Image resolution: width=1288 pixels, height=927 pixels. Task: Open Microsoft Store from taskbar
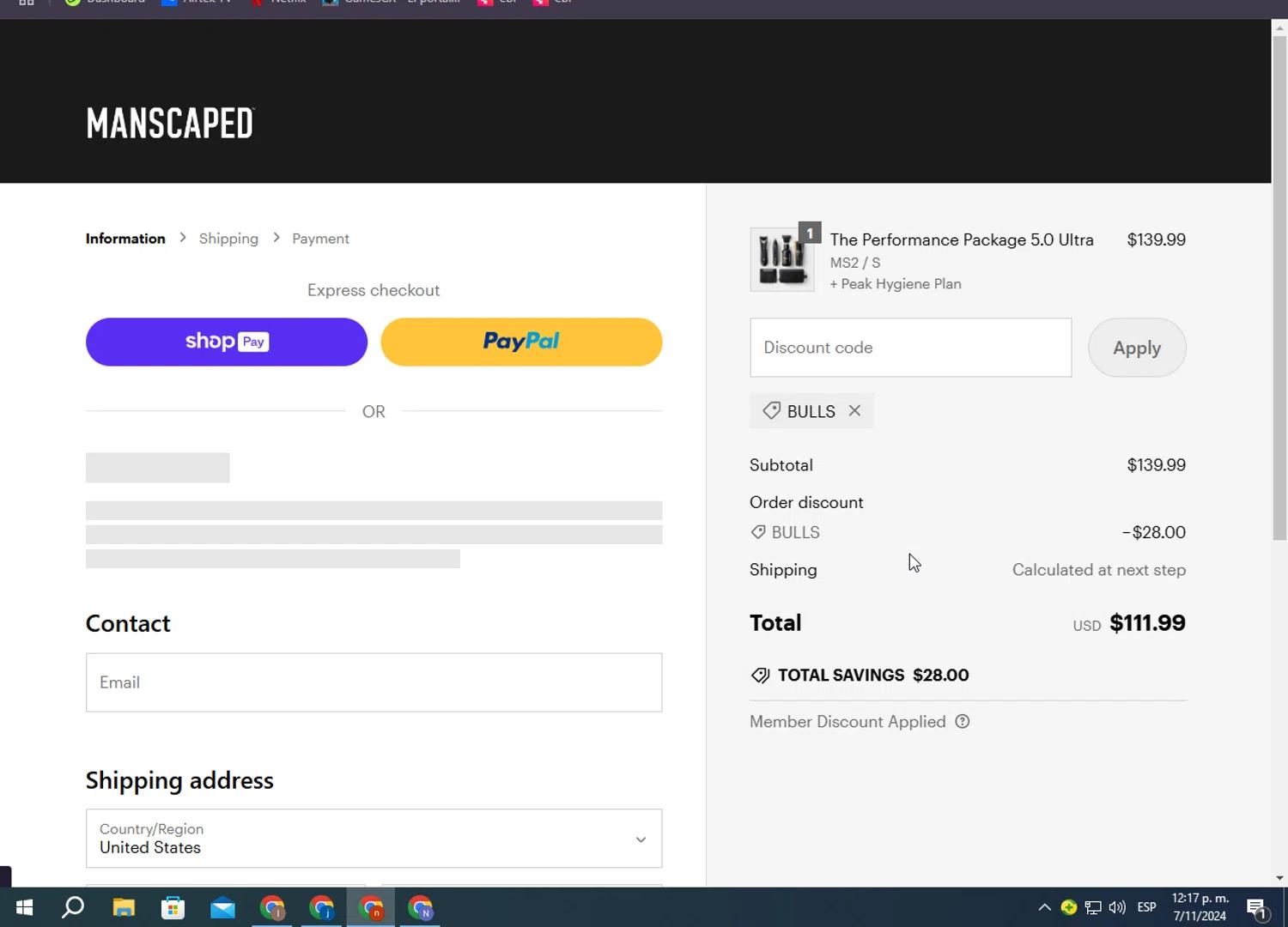[x=173, y=907]
